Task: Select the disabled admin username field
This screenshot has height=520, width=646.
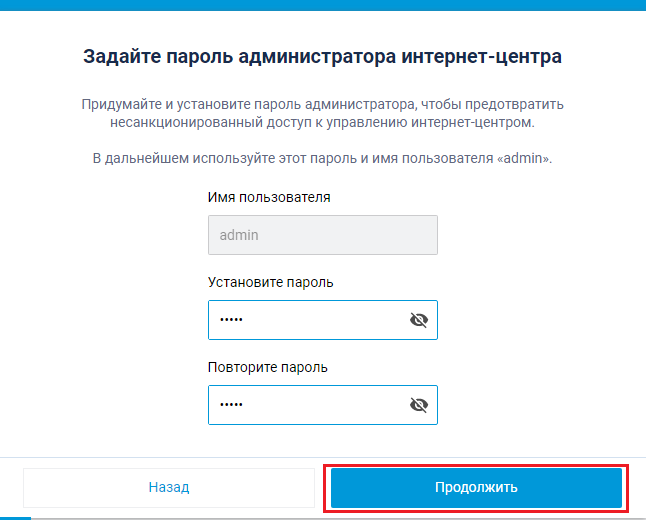Action: (x=323, y=235)
